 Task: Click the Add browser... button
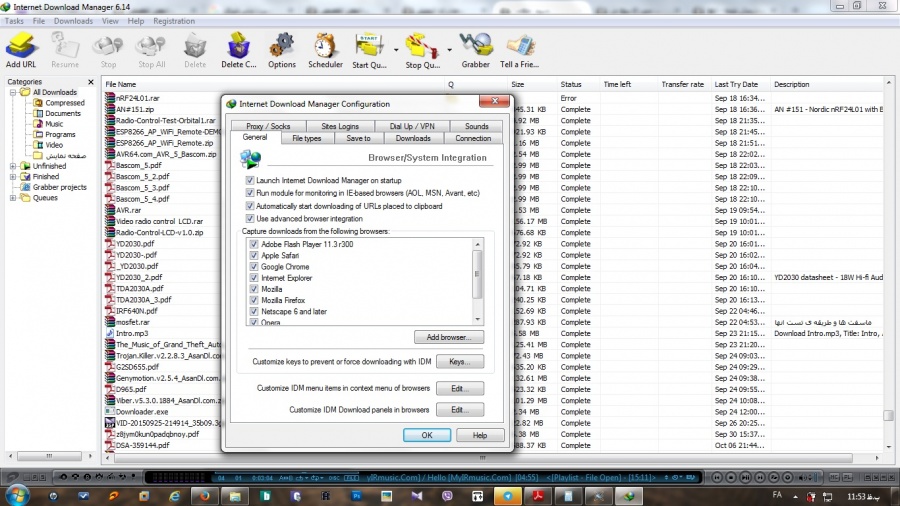pyautogui.click(x=449, y=337)
